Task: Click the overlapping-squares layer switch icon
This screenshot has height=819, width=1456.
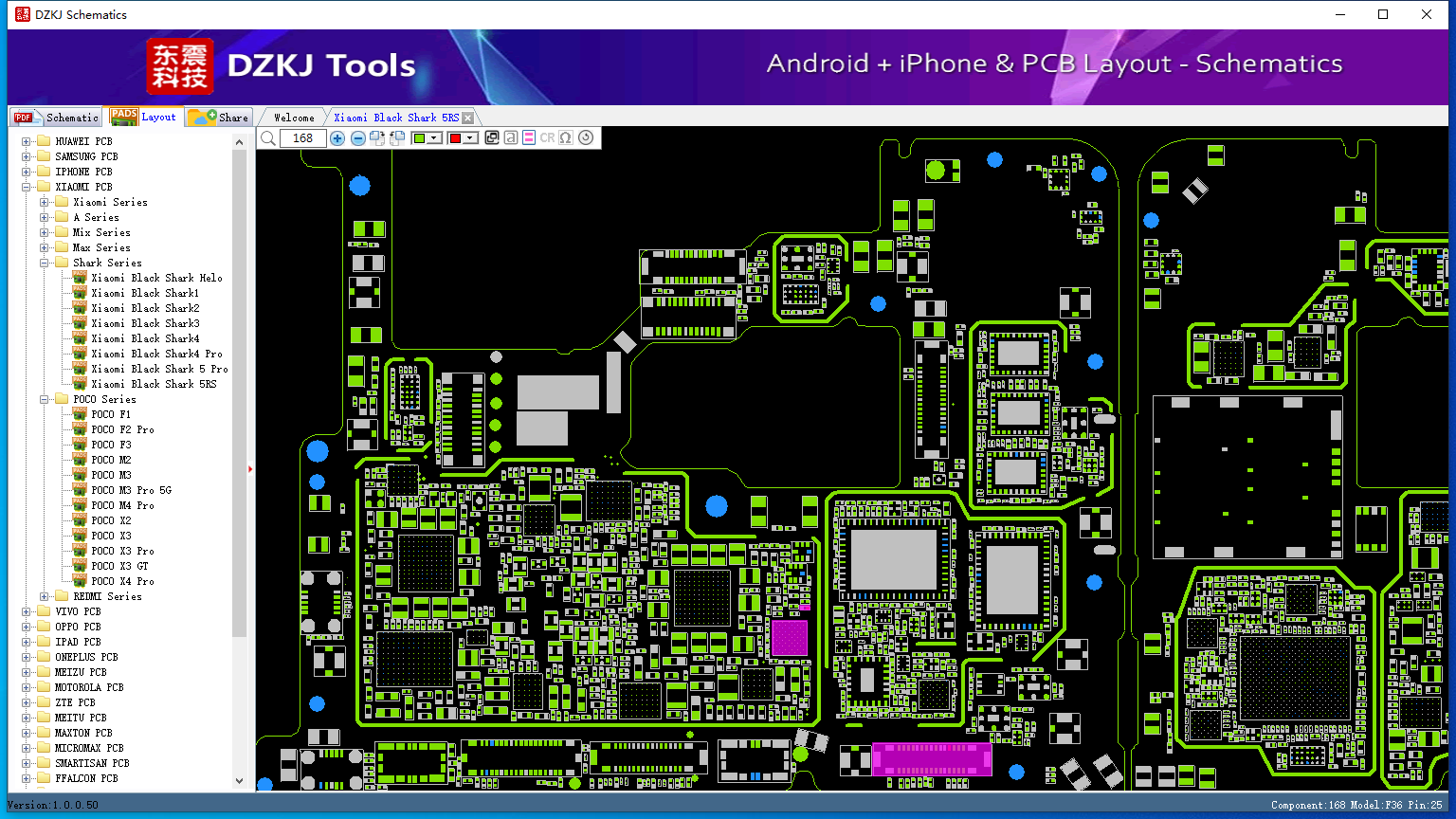Action: [492, 138]
